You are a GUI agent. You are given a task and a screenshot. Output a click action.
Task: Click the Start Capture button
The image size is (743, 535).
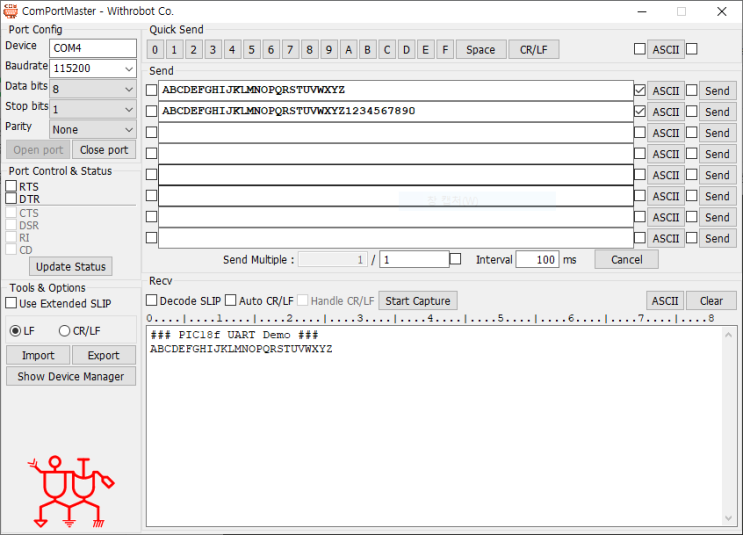click(x=417, y=301)
